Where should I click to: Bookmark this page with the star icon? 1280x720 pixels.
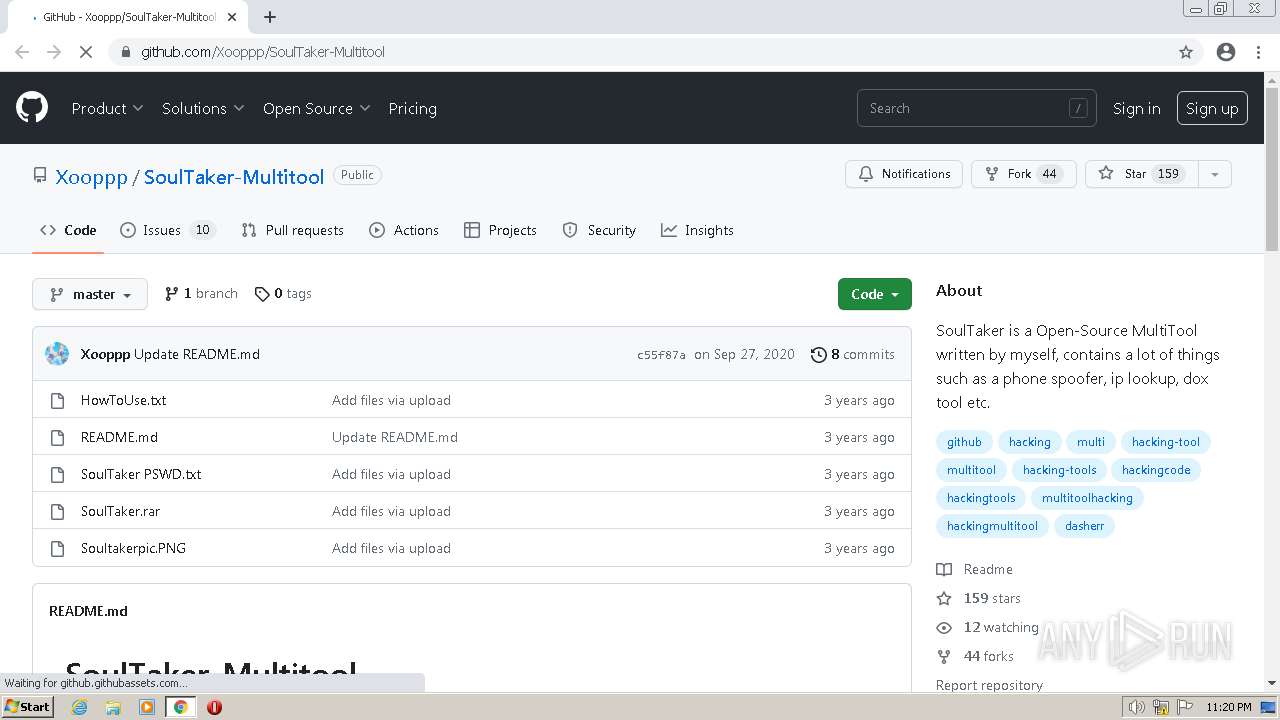click(x=1186, y=52)
